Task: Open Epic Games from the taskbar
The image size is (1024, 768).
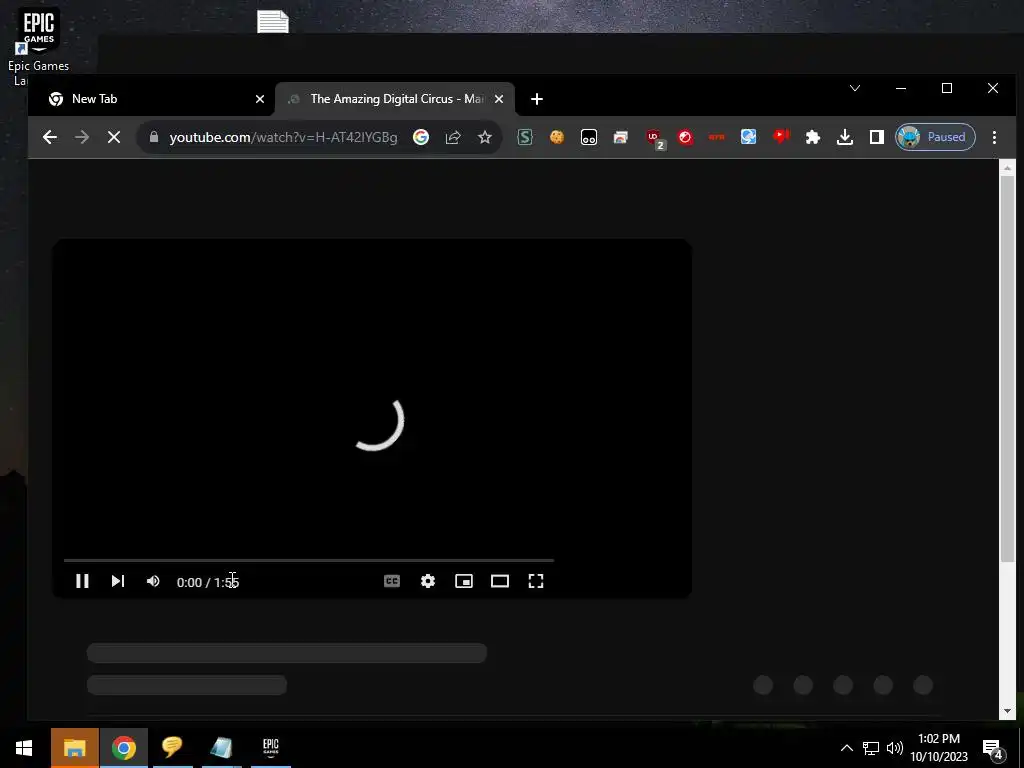Action: pos(270,748)
